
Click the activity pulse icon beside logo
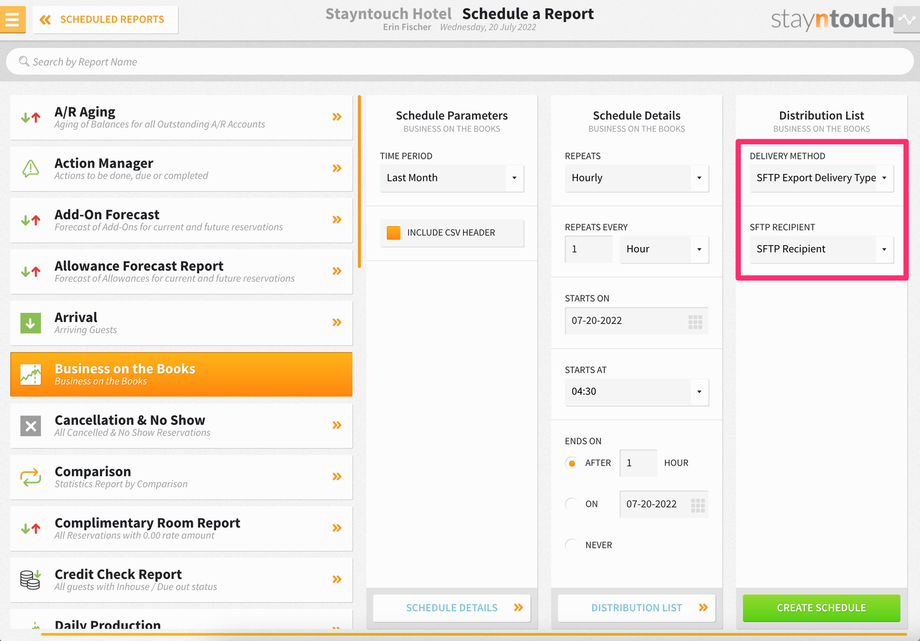click(908, 19)
